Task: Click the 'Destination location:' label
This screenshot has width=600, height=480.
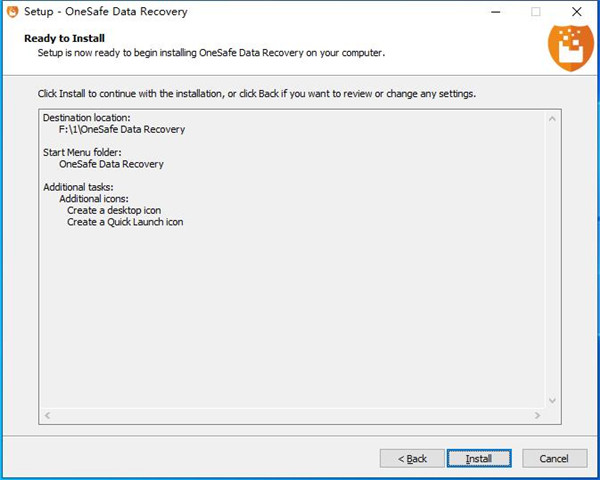Action: pos(86,118)
